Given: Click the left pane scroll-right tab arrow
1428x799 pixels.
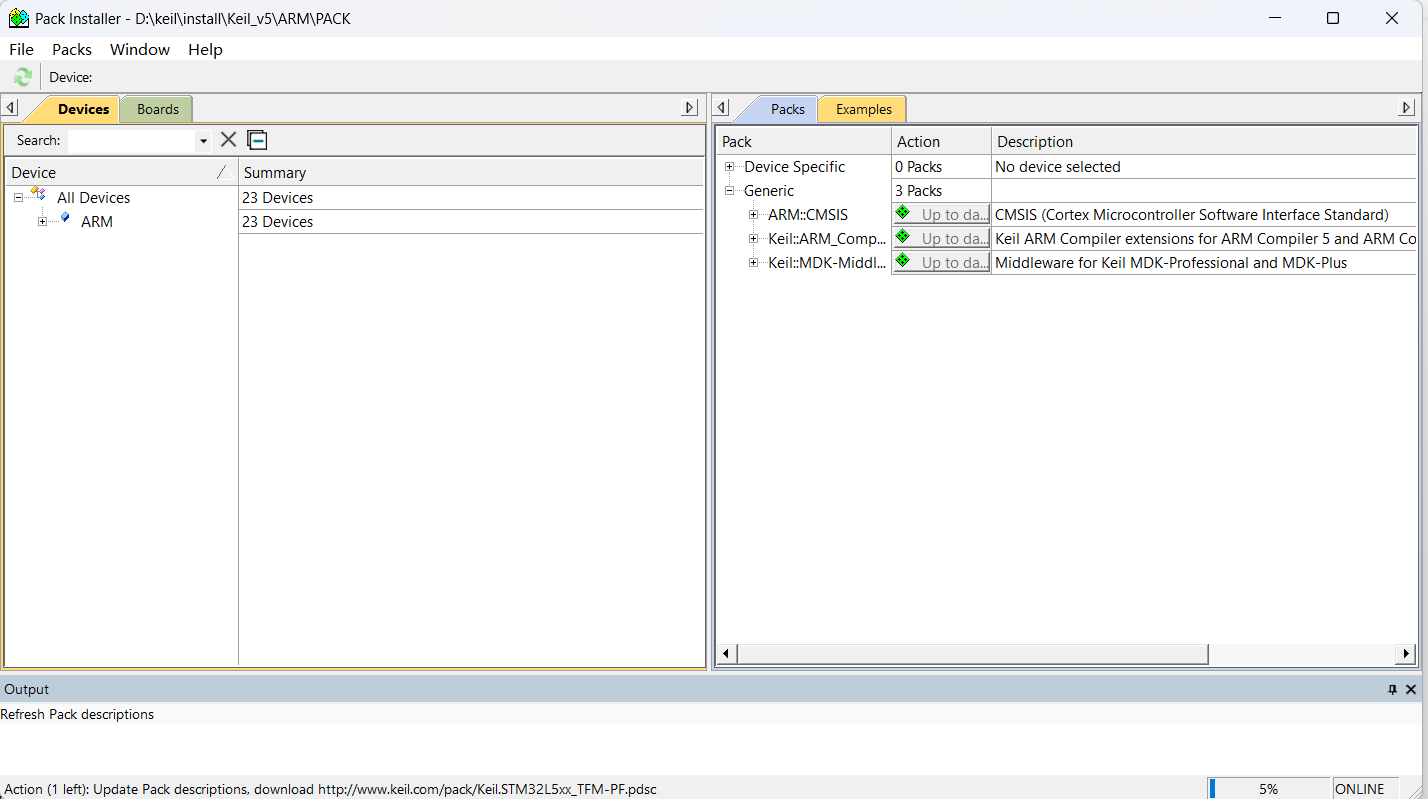Looking at the screenshot, I should 690,108.
